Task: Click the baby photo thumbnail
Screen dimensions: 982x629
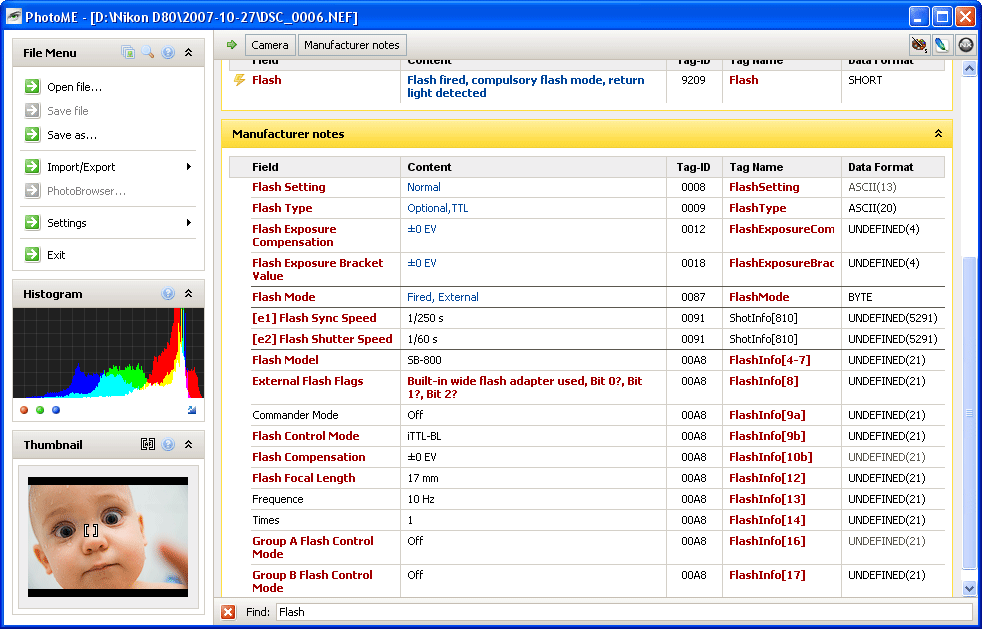Action: [x=108, y=537]
